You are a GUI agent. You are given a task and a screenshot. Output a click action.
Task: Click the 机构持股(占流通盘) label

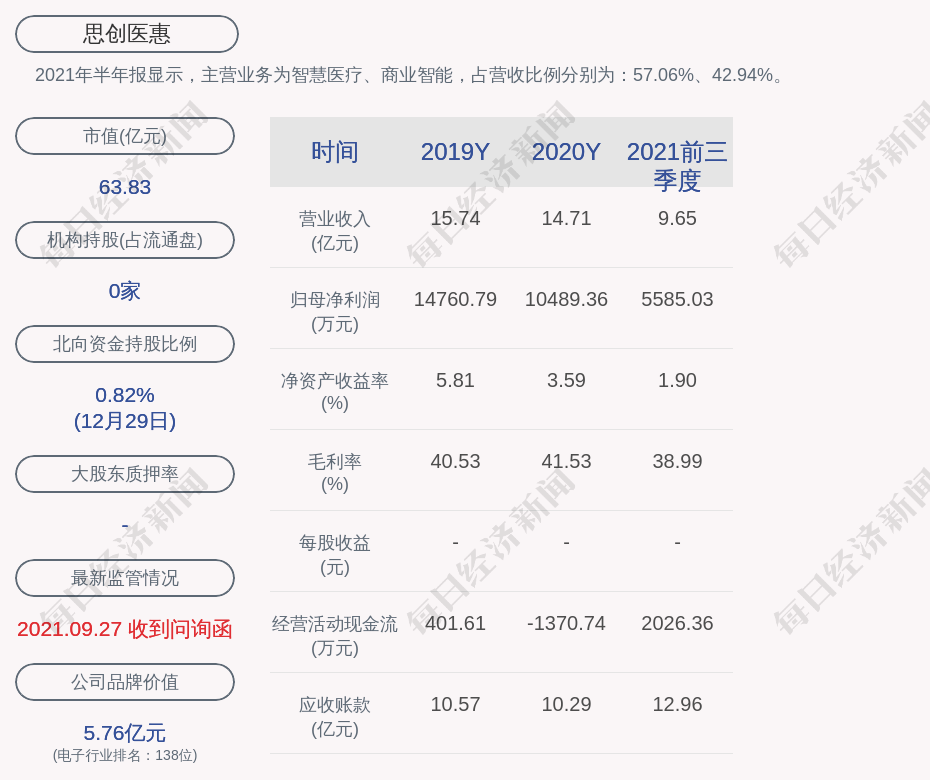tap(125, 240)
